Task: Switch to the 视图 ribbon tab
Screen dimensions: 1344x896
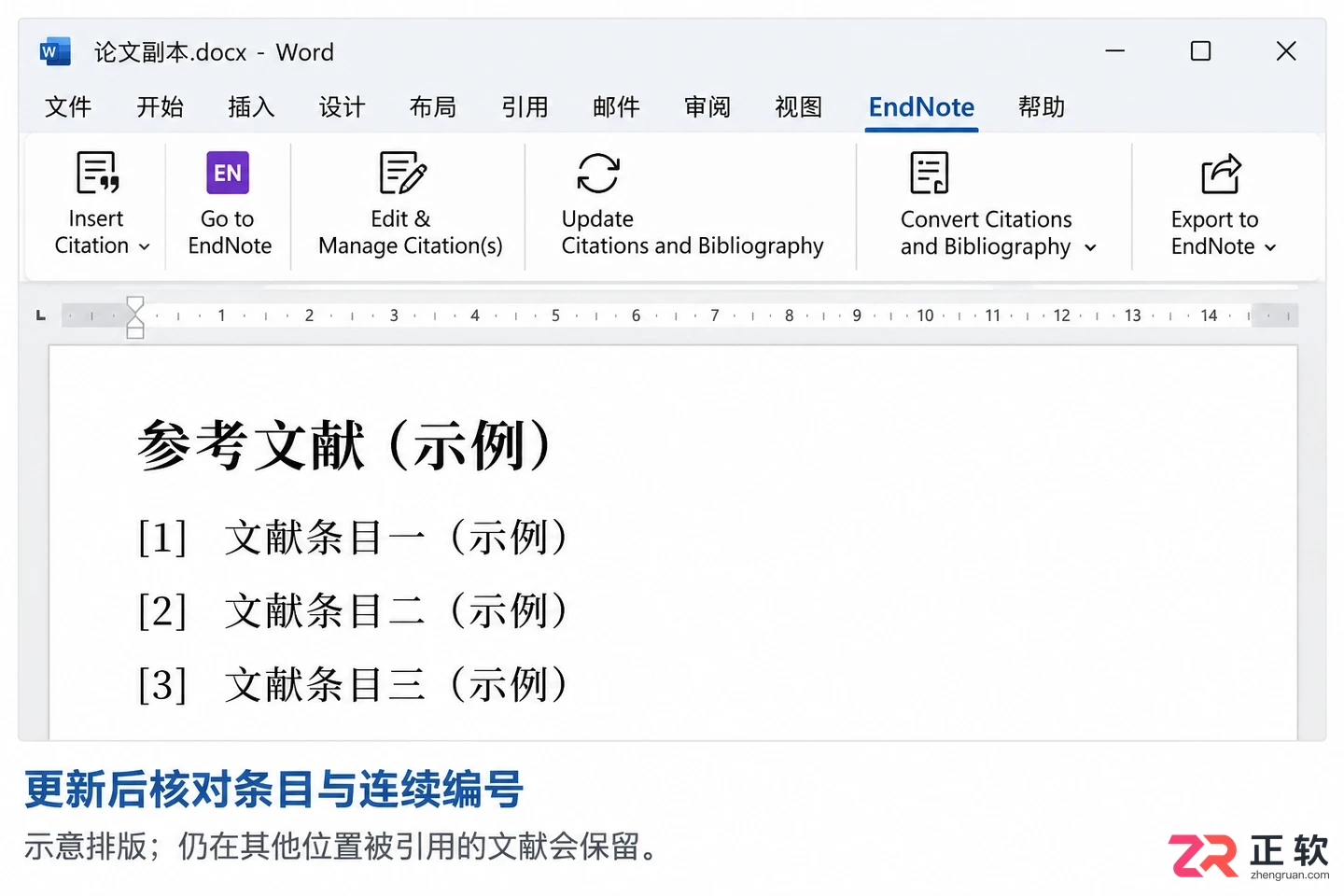Action: pyautogui.click(x=799, y=107)
